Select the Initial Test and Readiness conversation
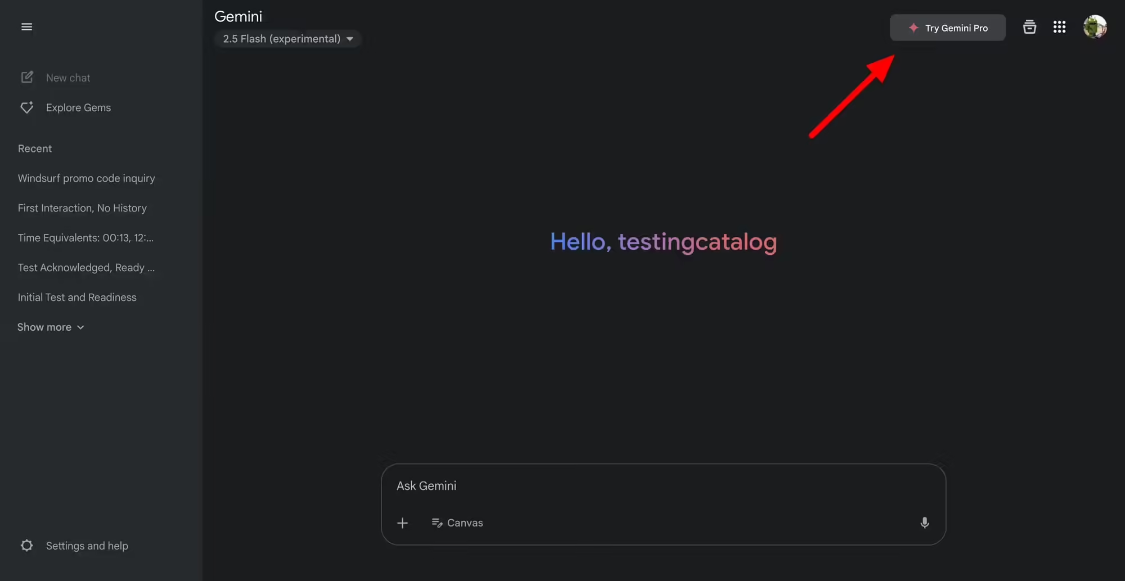Screen dimensions: 1125x581 [x=77, y=296]
